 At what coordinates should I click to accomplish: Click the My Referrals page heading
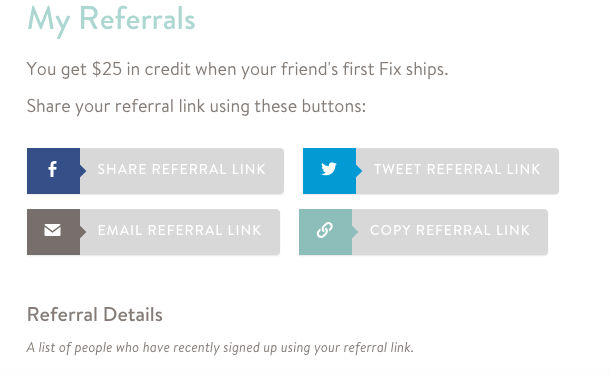pos(111,20)
